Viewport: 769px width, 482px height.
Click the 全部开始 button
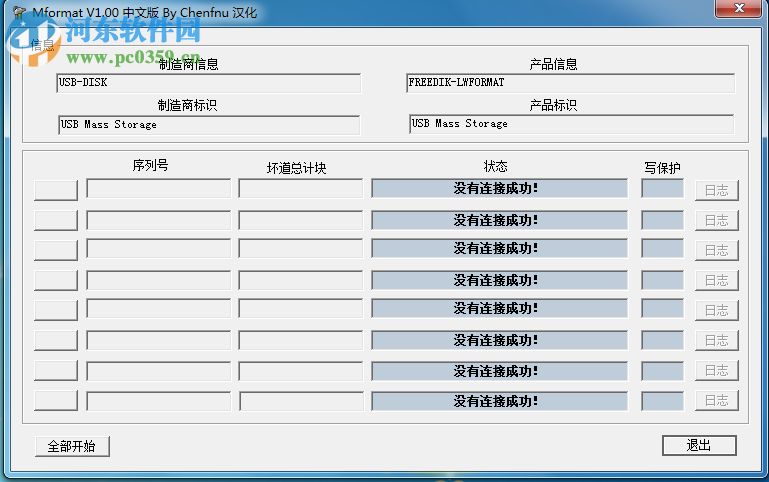(72, 446)
